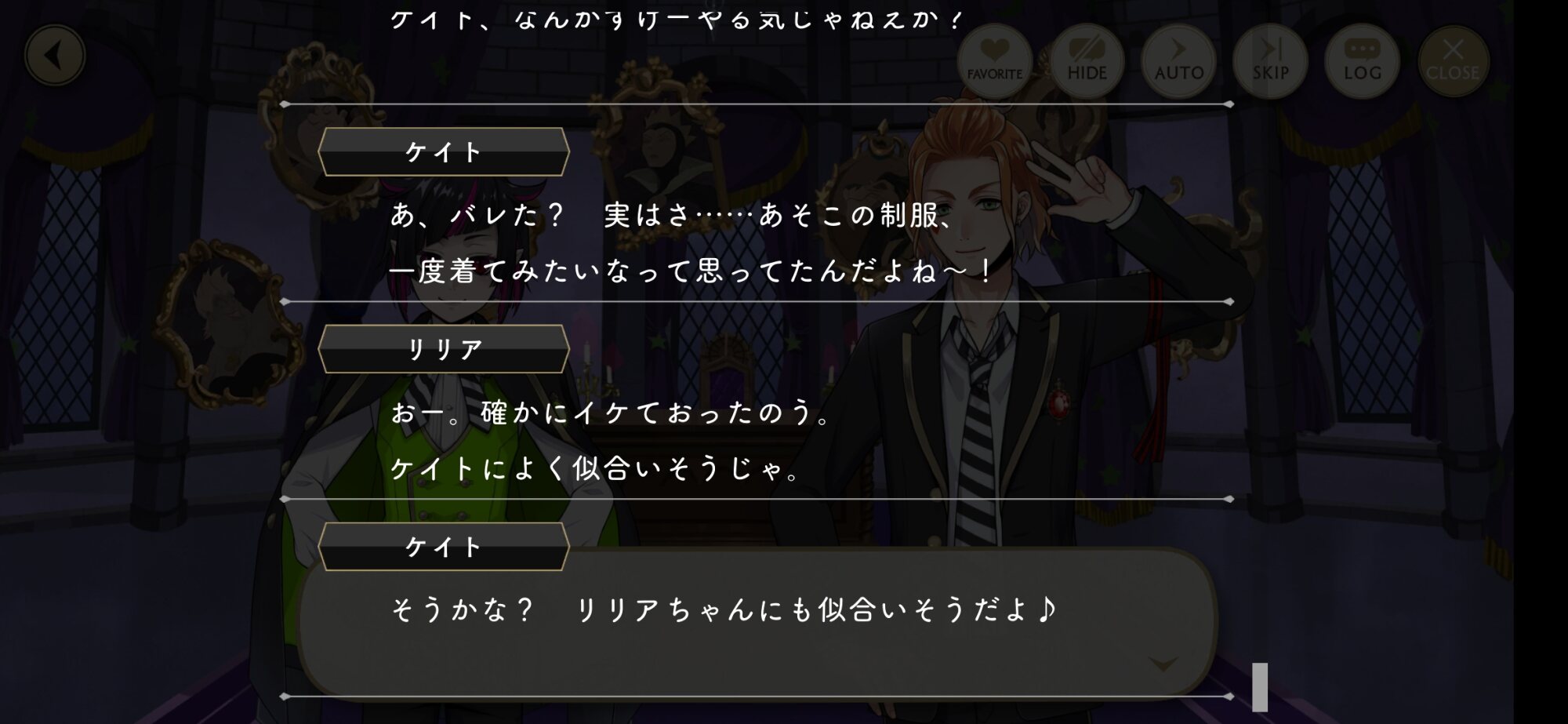This screenshot has height=724, width=1568.
Task: Toggle AUTO play mode
Action: point(1178,61)
